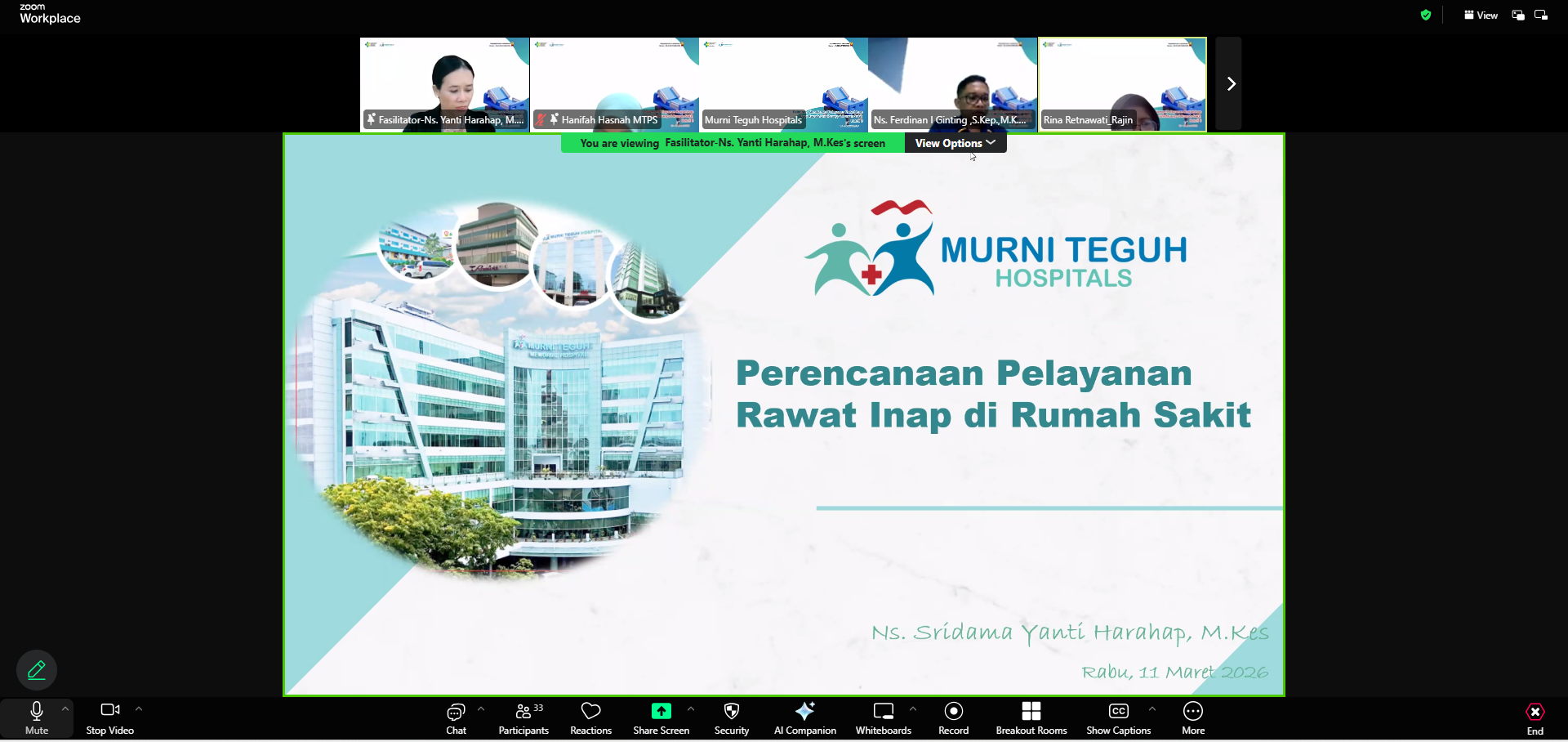Viewport: 1568px width, 742px height.
Task: Click the pin icon on Fasilitator thumbnail
Action: (x=371, y=119)
